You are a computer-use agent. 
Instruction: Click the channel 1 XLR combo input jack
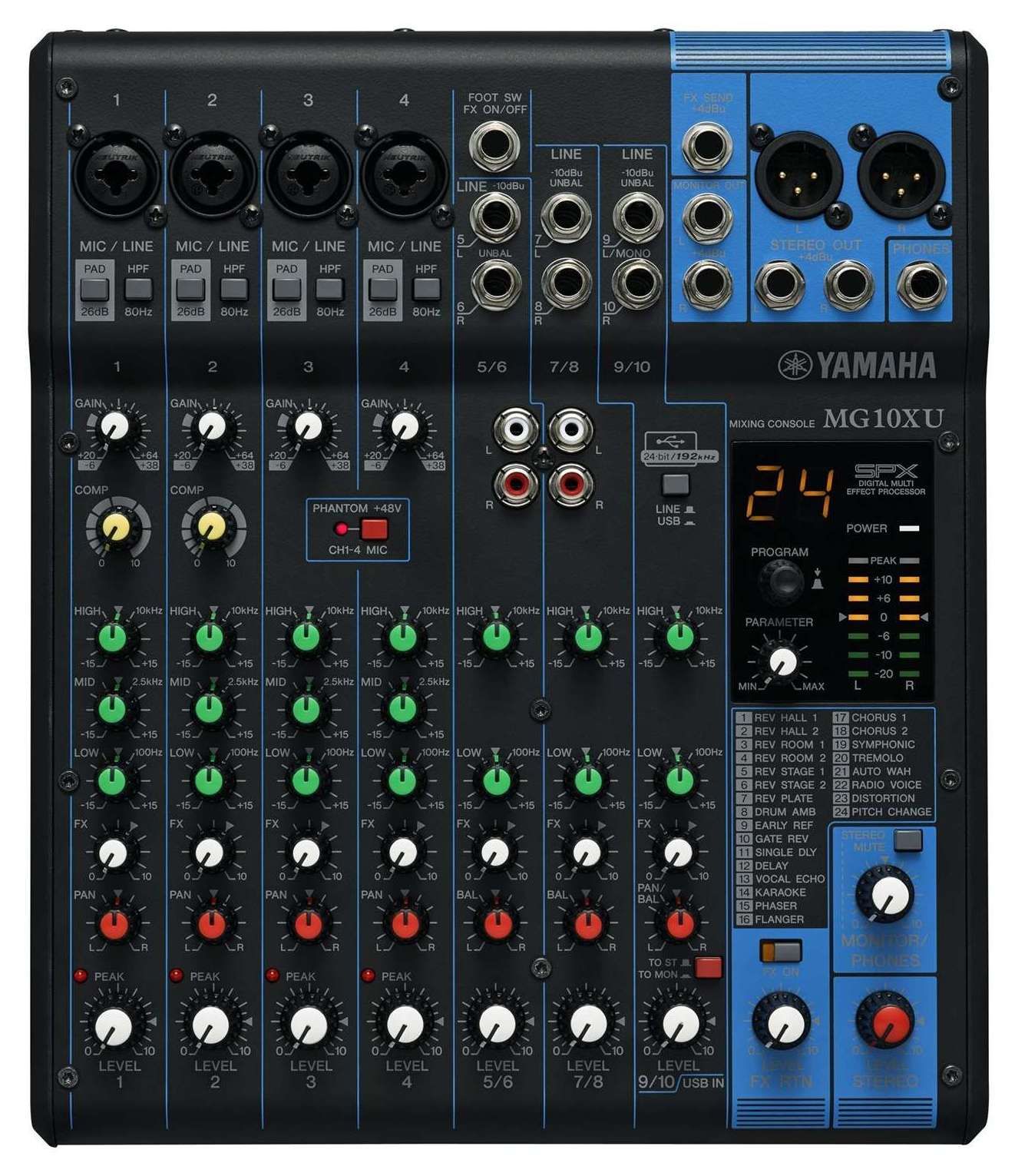click(x=115, y=175)
